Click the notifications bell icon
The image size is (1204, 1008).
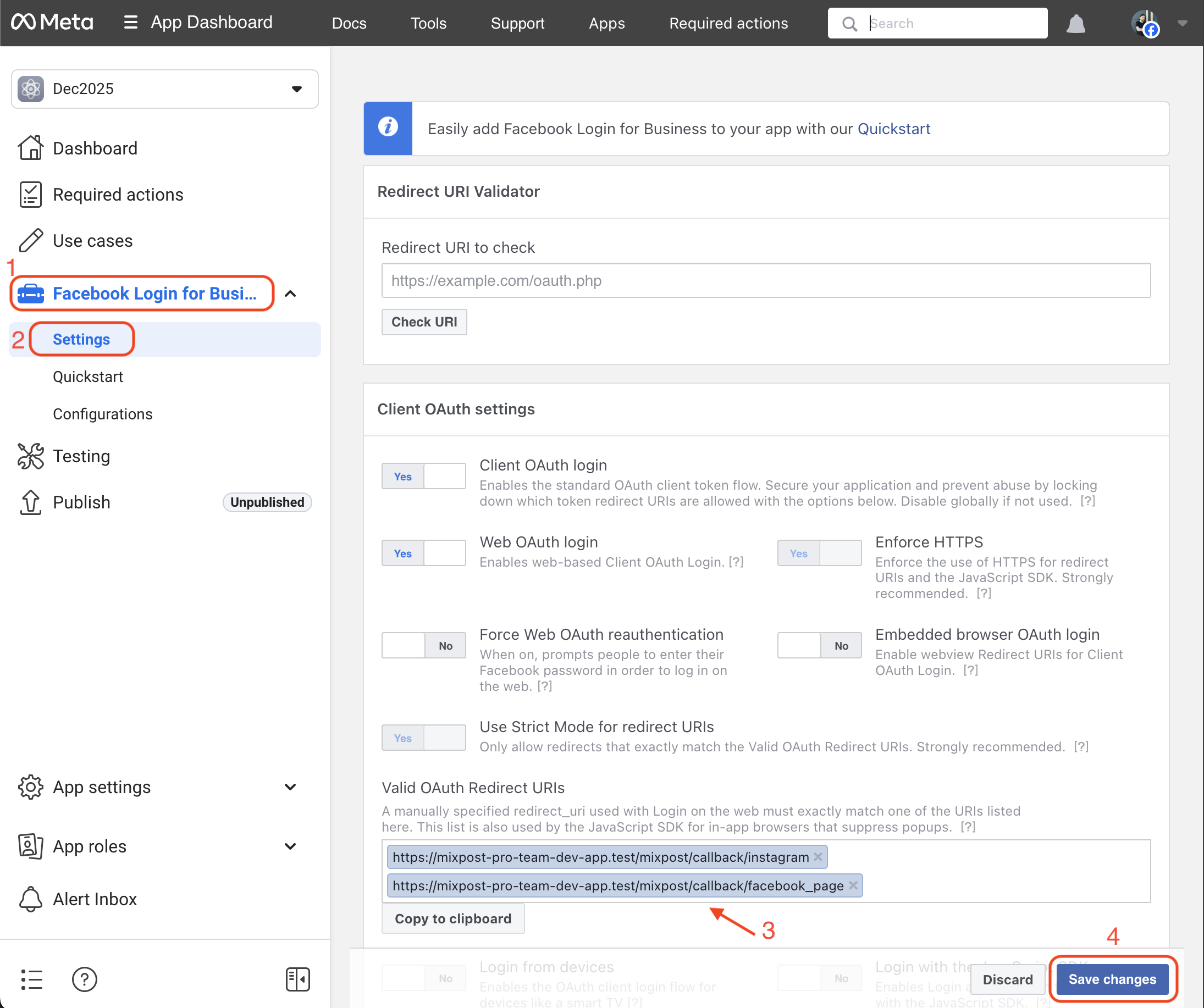[x=1075, y=24]
